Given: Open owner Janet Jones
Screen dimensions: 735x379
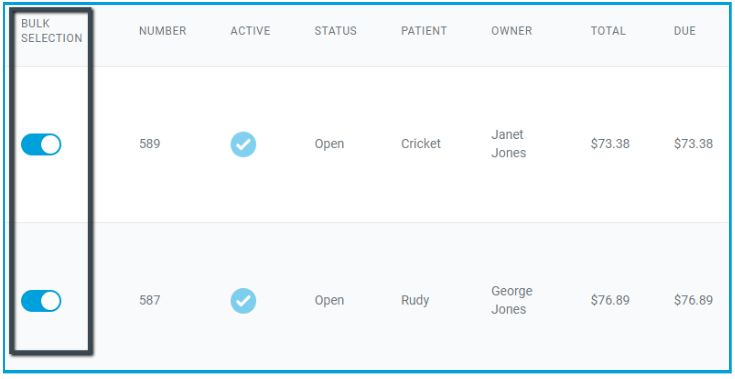Looking at the screenshot, I should tap(509, 144).
